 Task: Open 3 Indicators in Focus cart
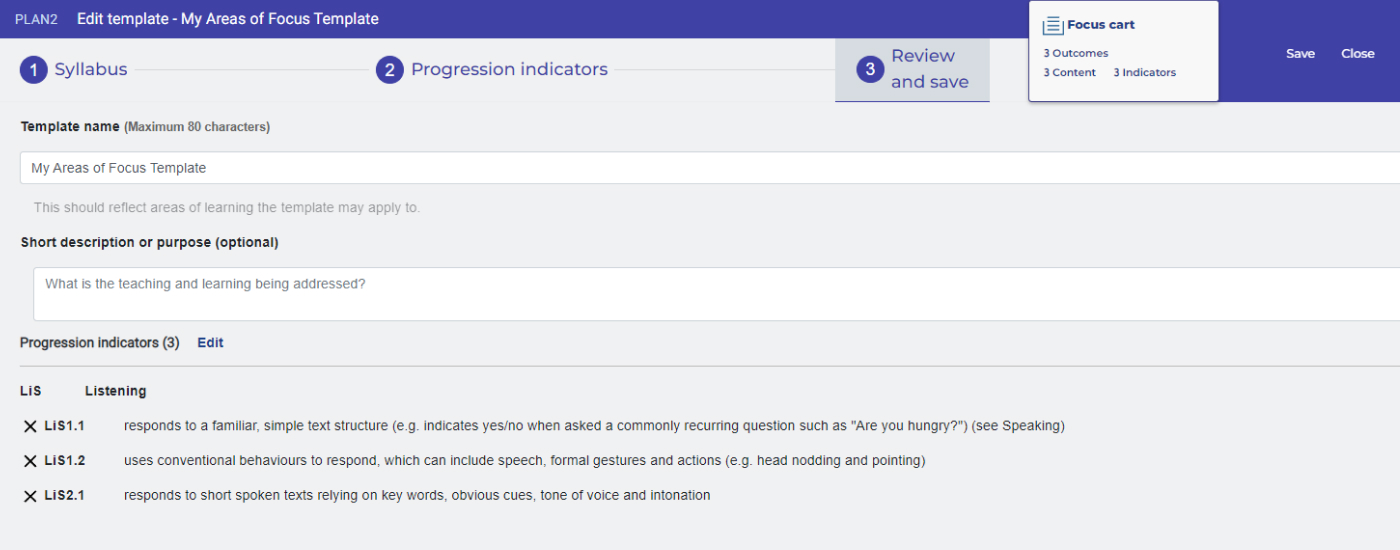click(x=1144, y=73)
